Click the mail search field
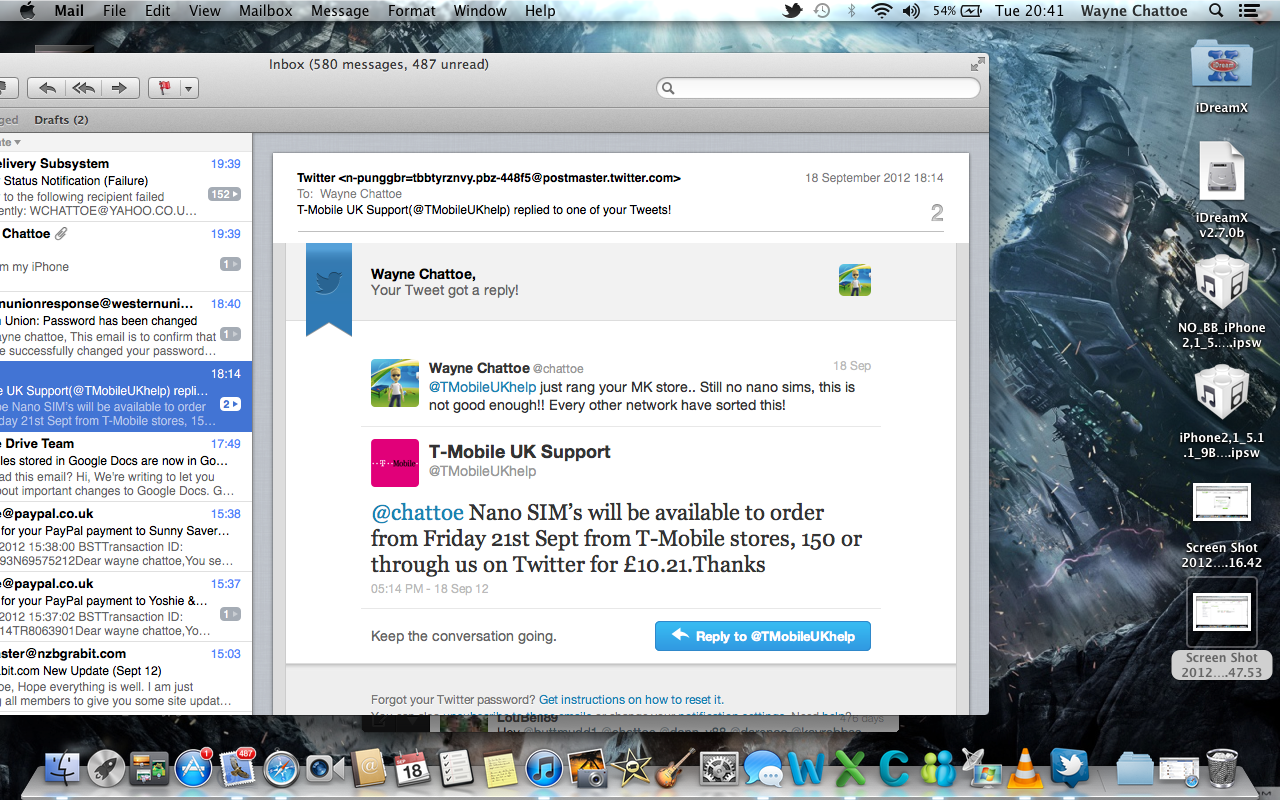Screen dimensions: 1280x800 818,88
